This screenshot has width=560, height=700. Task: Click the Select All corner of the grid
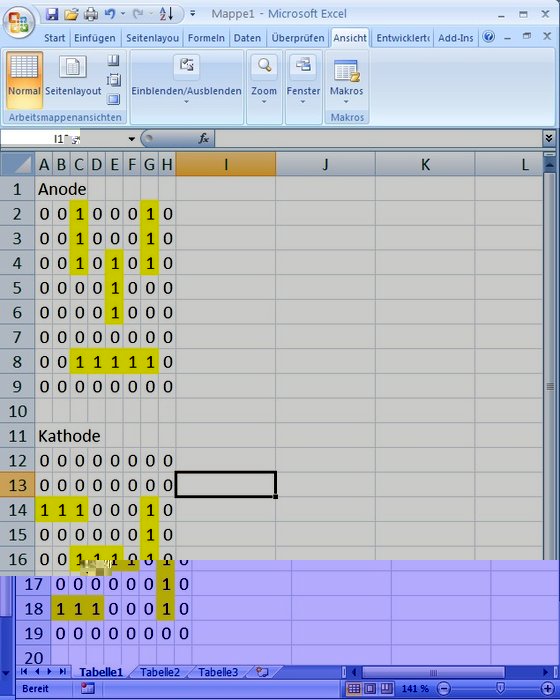[x=17, y=164]
